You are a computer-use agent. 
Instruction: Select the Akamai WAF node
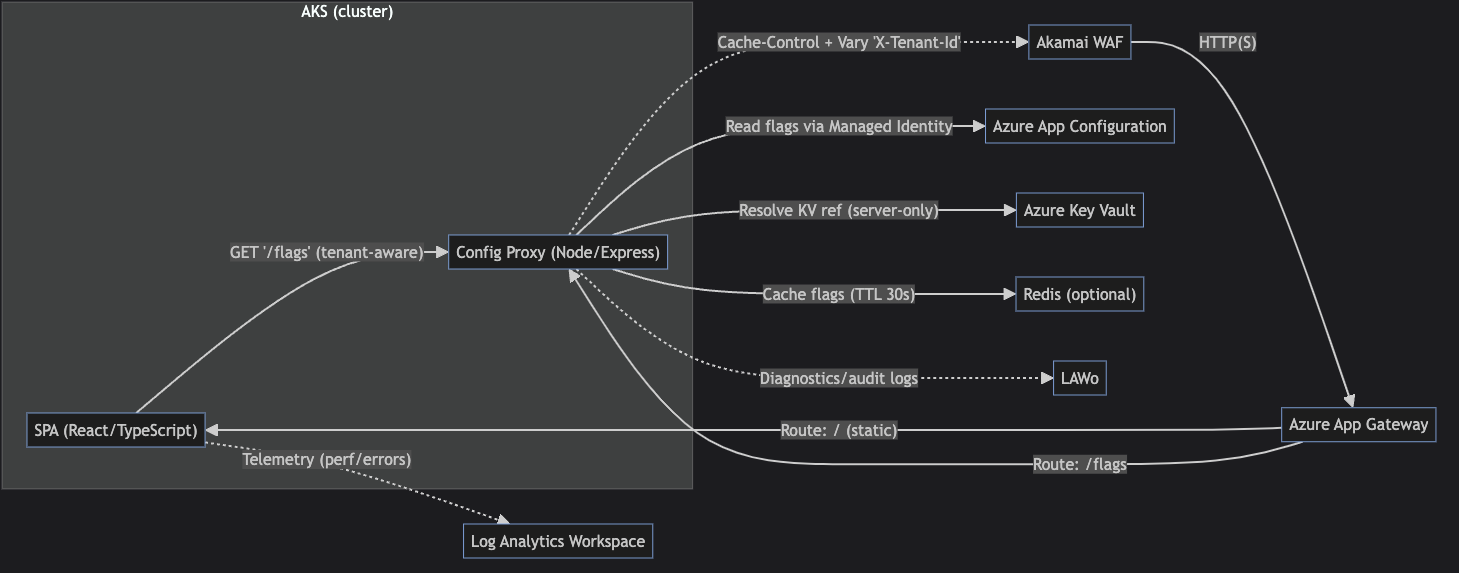(x=1080, y=43)
